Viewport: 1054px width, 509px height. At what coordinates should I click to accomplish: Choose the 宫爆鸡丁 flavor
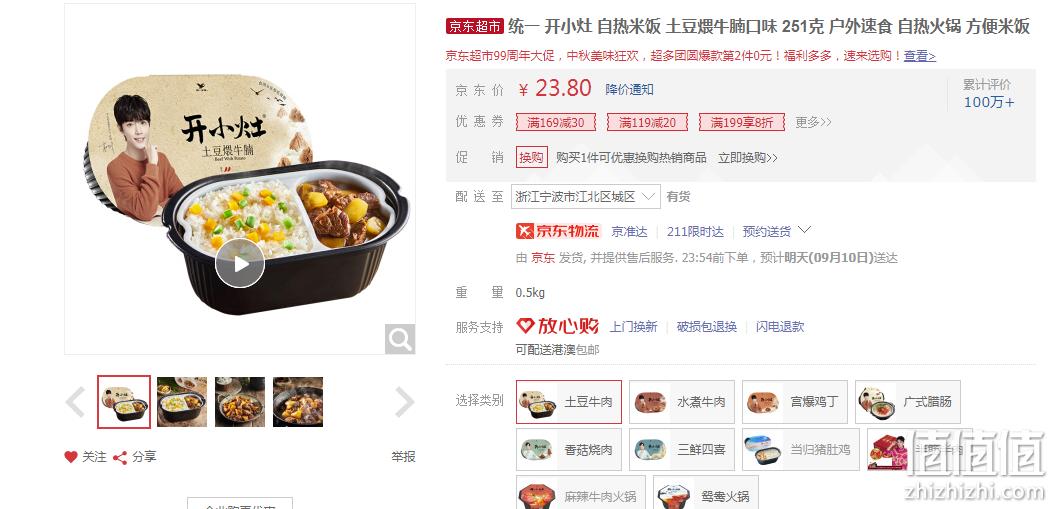[795, 402]
